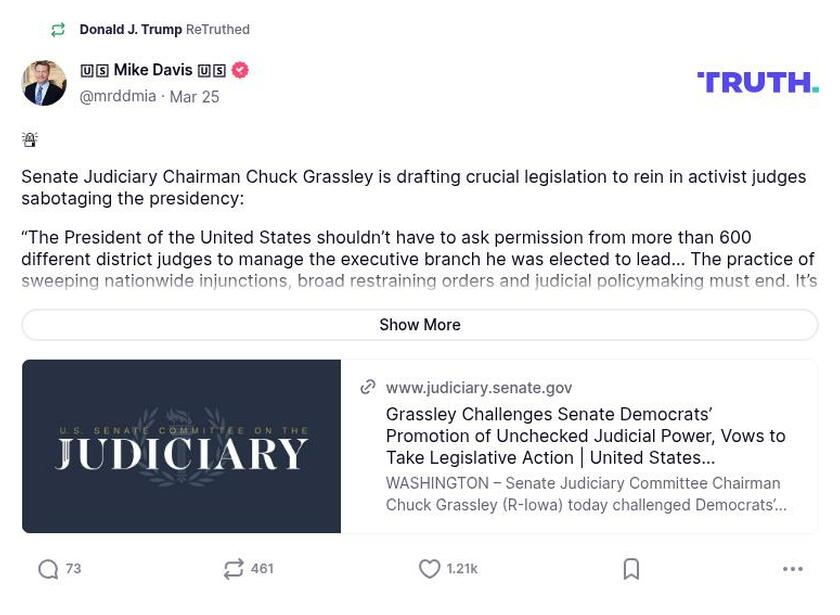Viewport: 840px width, 615px height.
Task: Click the ReTruth arrows icon
Action: coord(233,569)
